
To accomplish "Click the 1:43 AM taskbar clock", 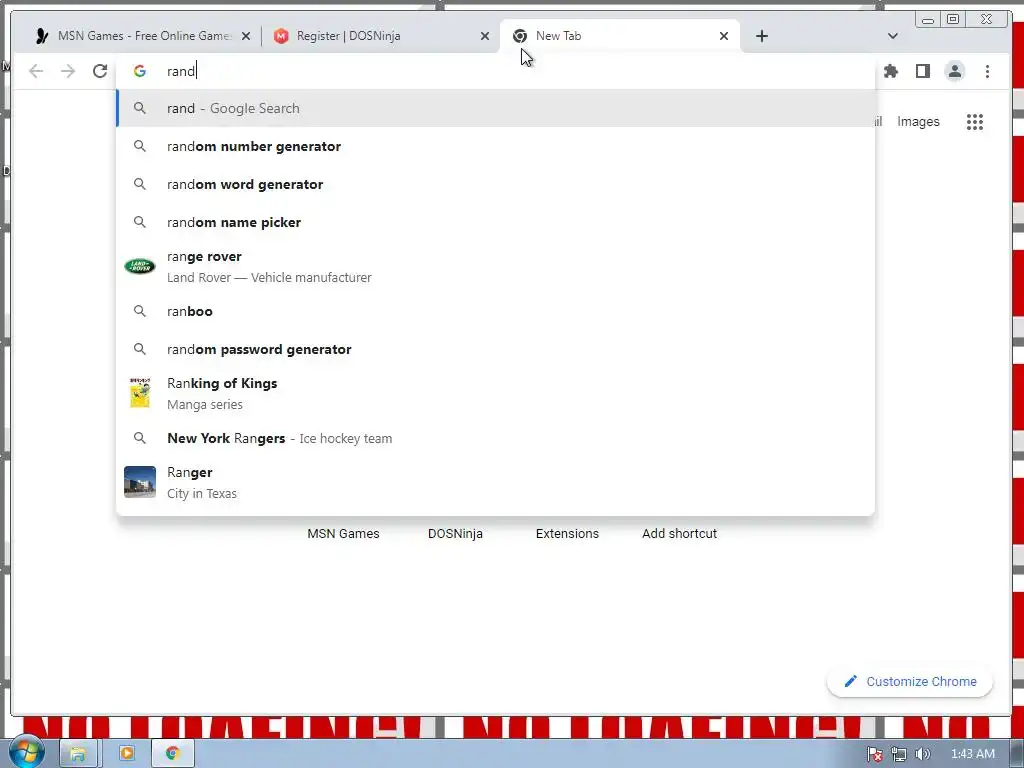I will [x=972, y=754].
